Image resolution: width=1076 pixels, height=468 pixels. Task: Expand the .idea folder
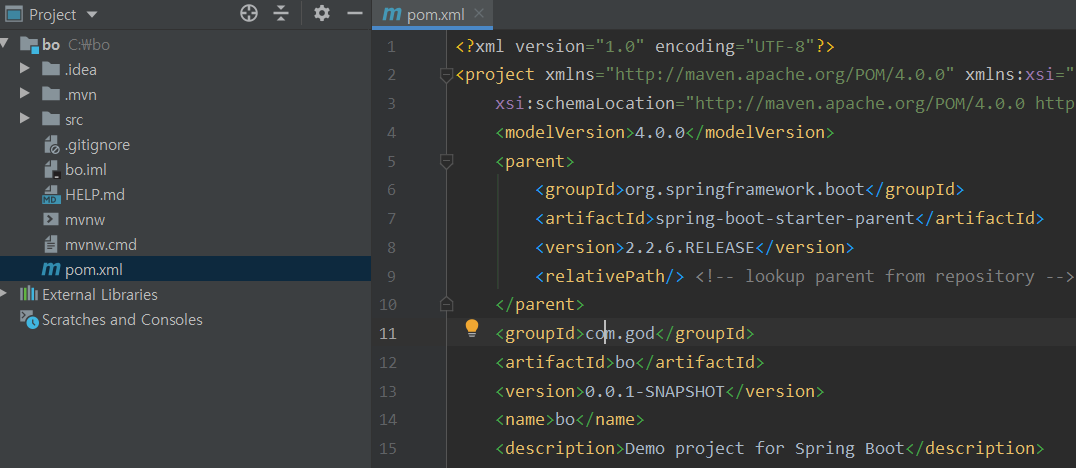[x=25, y=69]
